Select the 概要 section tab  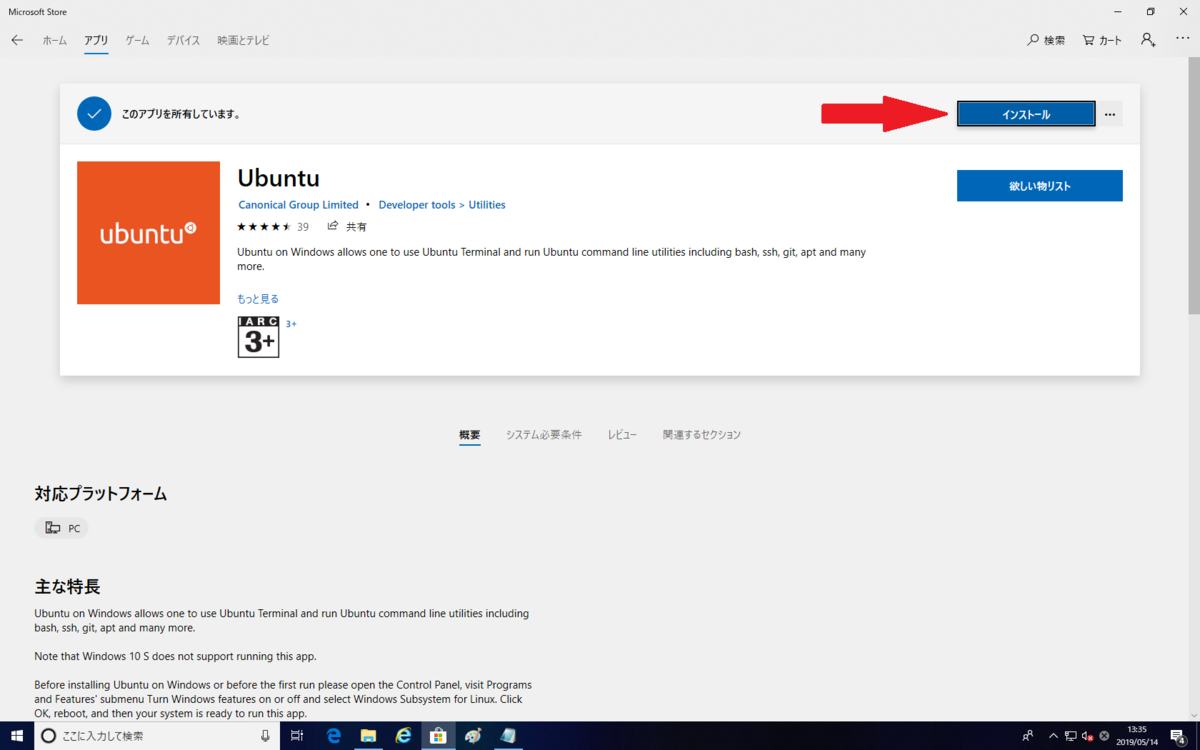(470, 435)
